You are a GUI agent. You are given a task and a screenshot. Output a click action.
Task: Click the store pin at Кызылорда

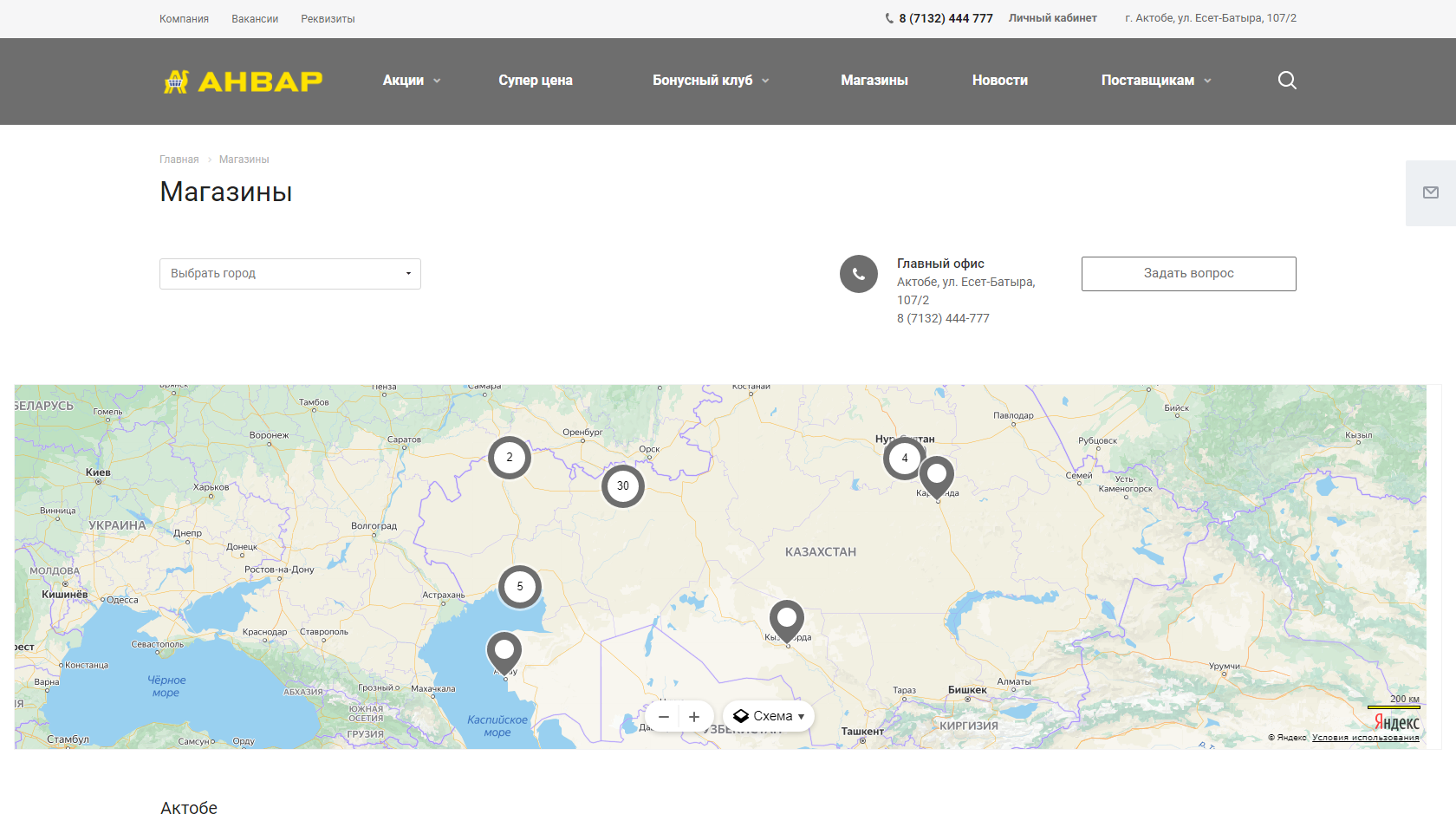pos(787,622)
